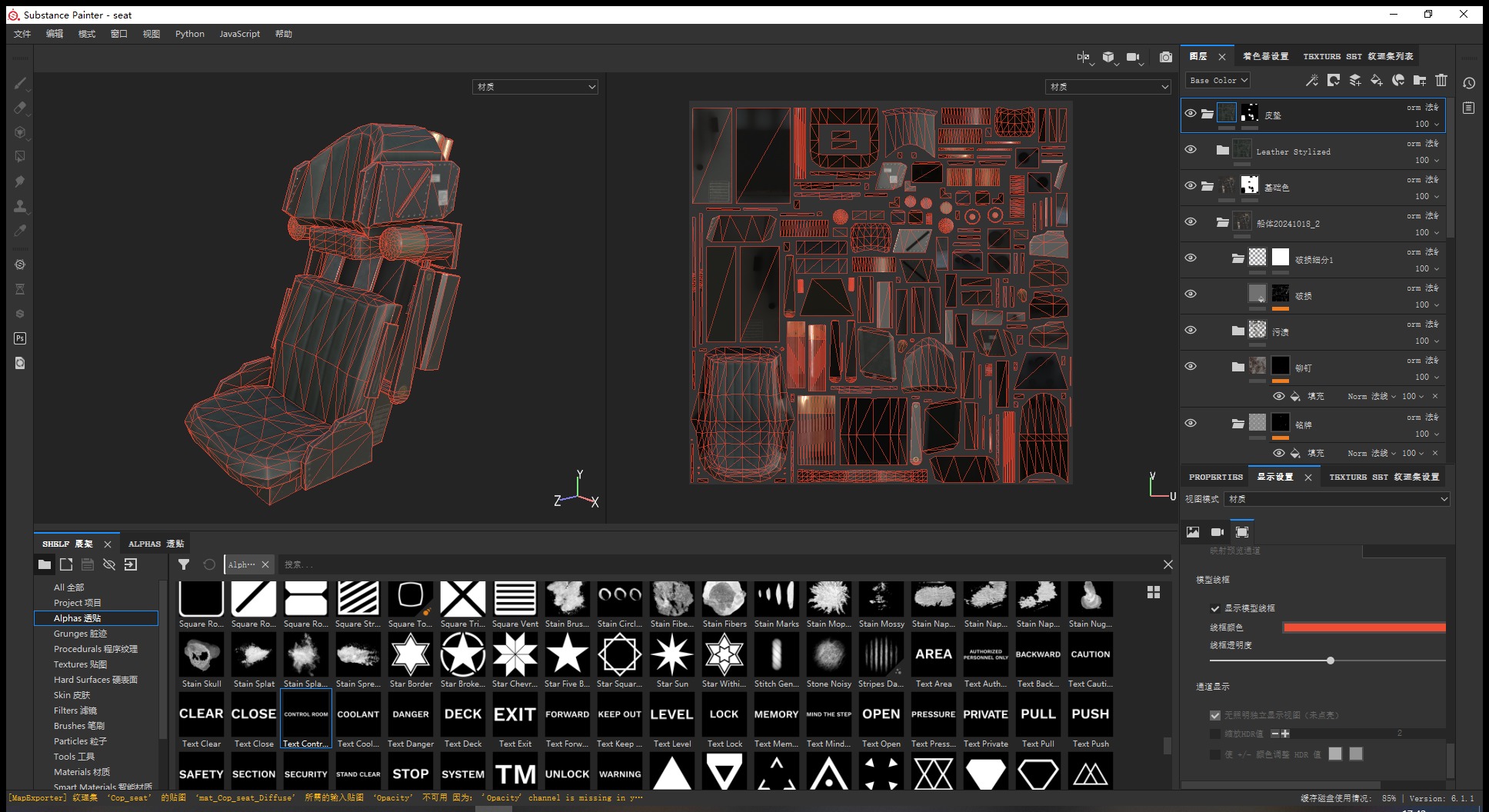The image size is (1489, 812).
Task: Select Procedurals 程序纹理 shelf category
Action: tap(96, 649)
